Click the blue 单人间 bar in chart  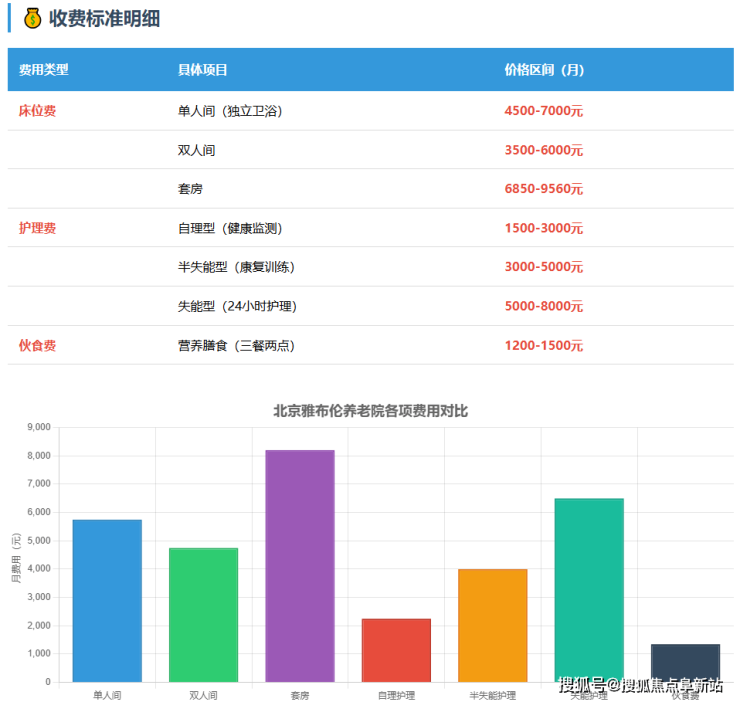tap(107, 600)
